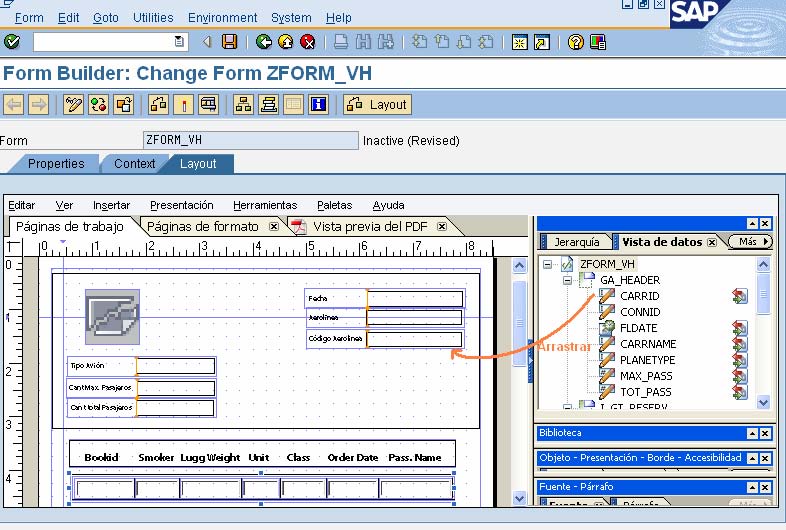Click binding icon beside CARRID
Image resolution: width=786 pixels, height=530 pixels.
(739, 296)
